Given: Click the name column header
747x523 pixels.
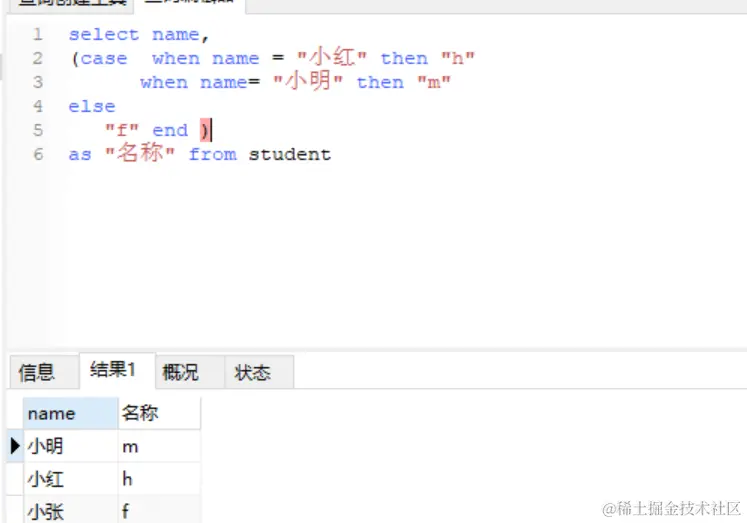Looking at the screenshot, I should coord(71,413).
